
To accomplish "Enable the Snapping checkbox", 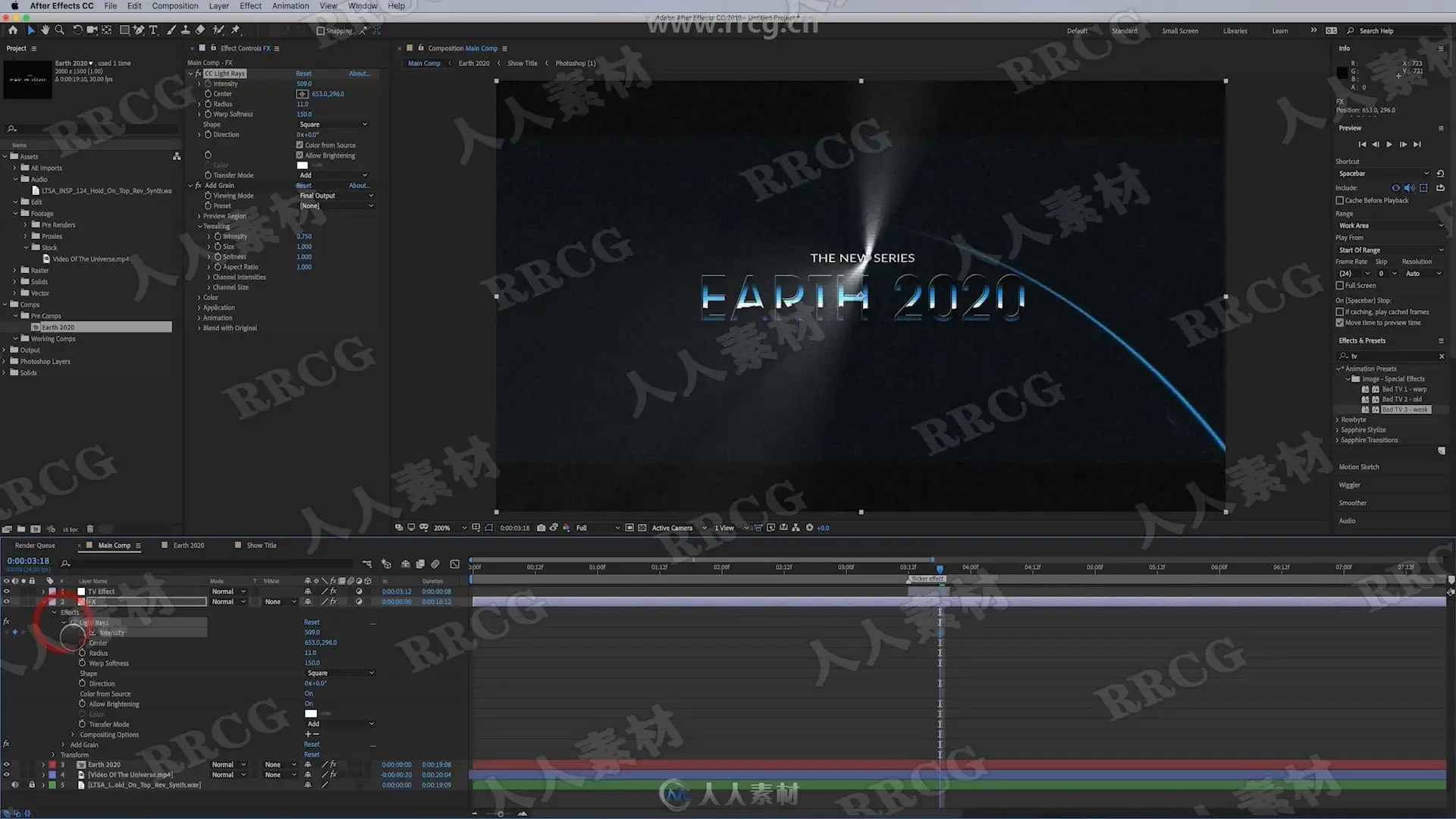I will tap(320, 31).
